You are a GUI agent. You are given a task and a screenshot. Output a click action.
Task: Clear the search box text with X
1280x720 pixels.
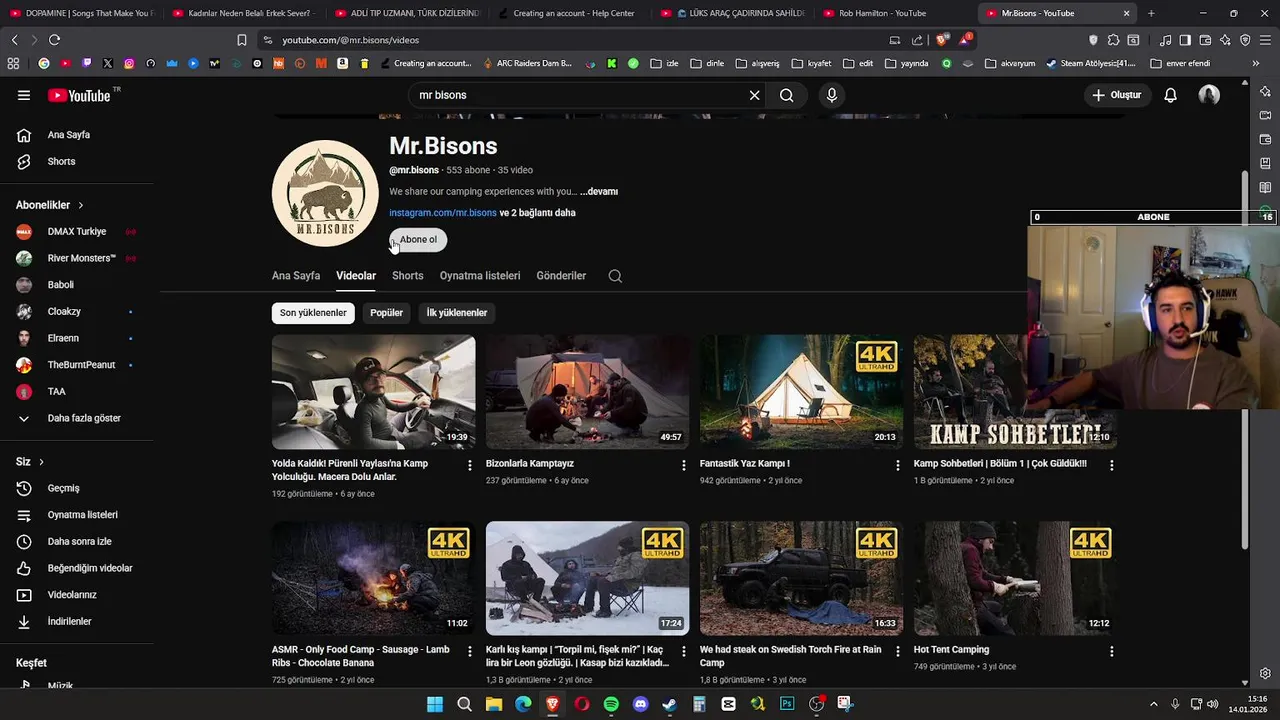click(755, 95)
